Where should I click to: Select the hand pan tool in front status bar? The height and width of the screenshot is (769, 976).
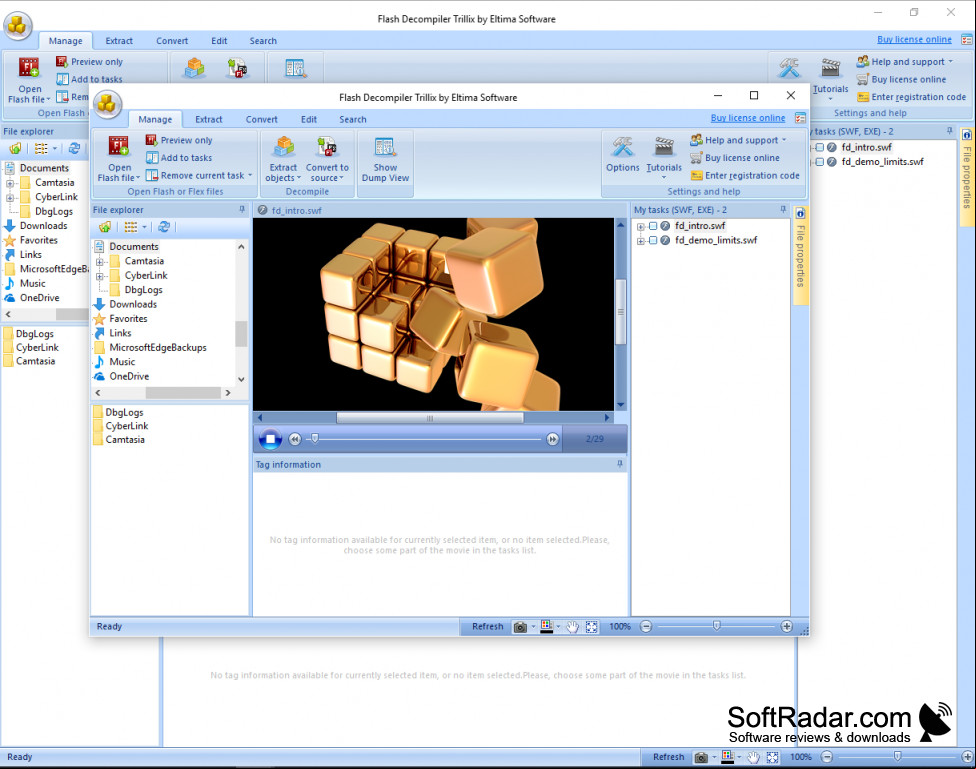point(572,627)
